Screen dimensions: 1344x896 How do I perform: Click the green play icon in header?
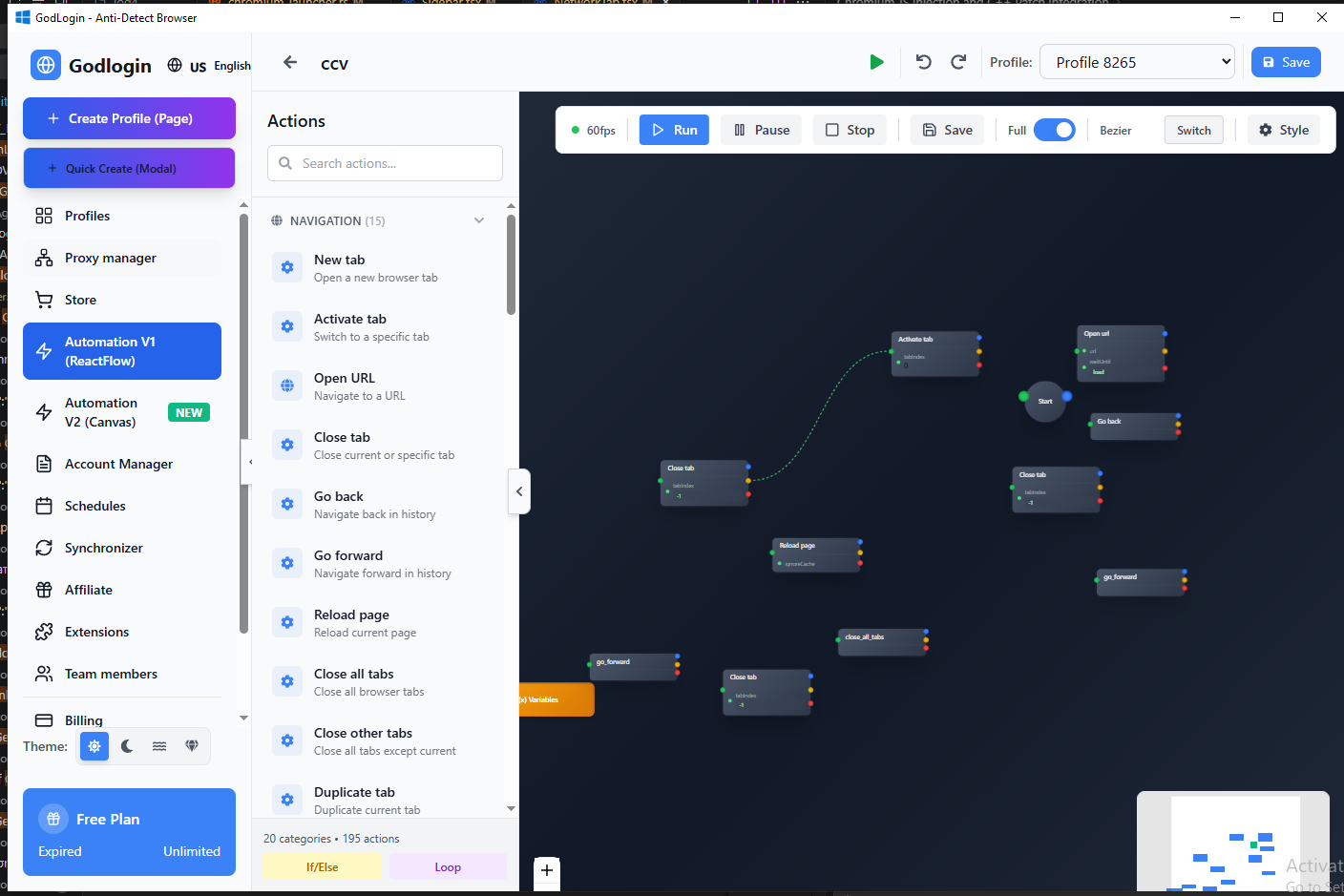coord(876,62)
